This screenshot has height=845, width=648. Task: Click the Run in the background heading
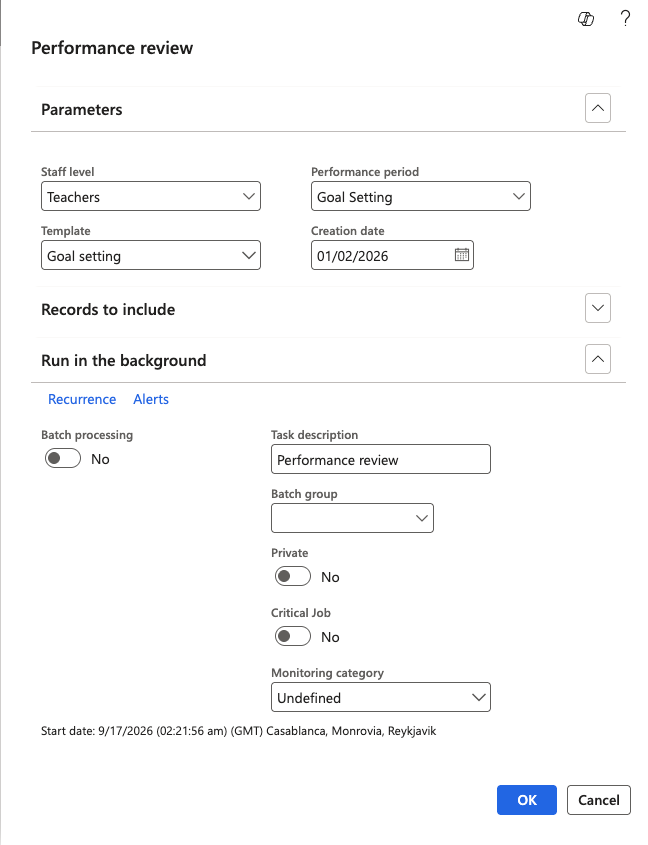123,360
